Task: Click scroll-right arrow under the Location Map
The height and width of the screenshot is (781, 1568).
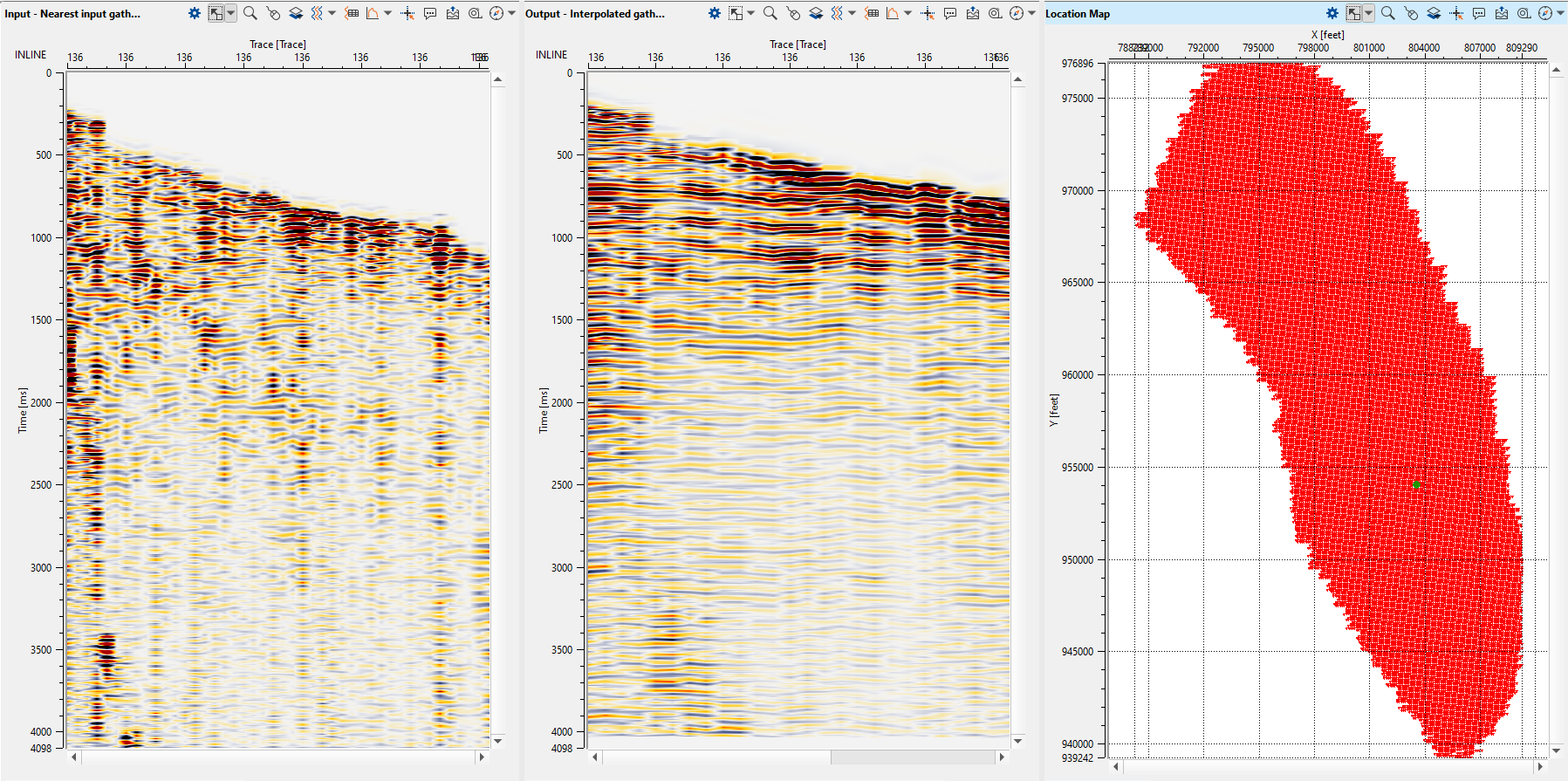Action: [1540, 767]
